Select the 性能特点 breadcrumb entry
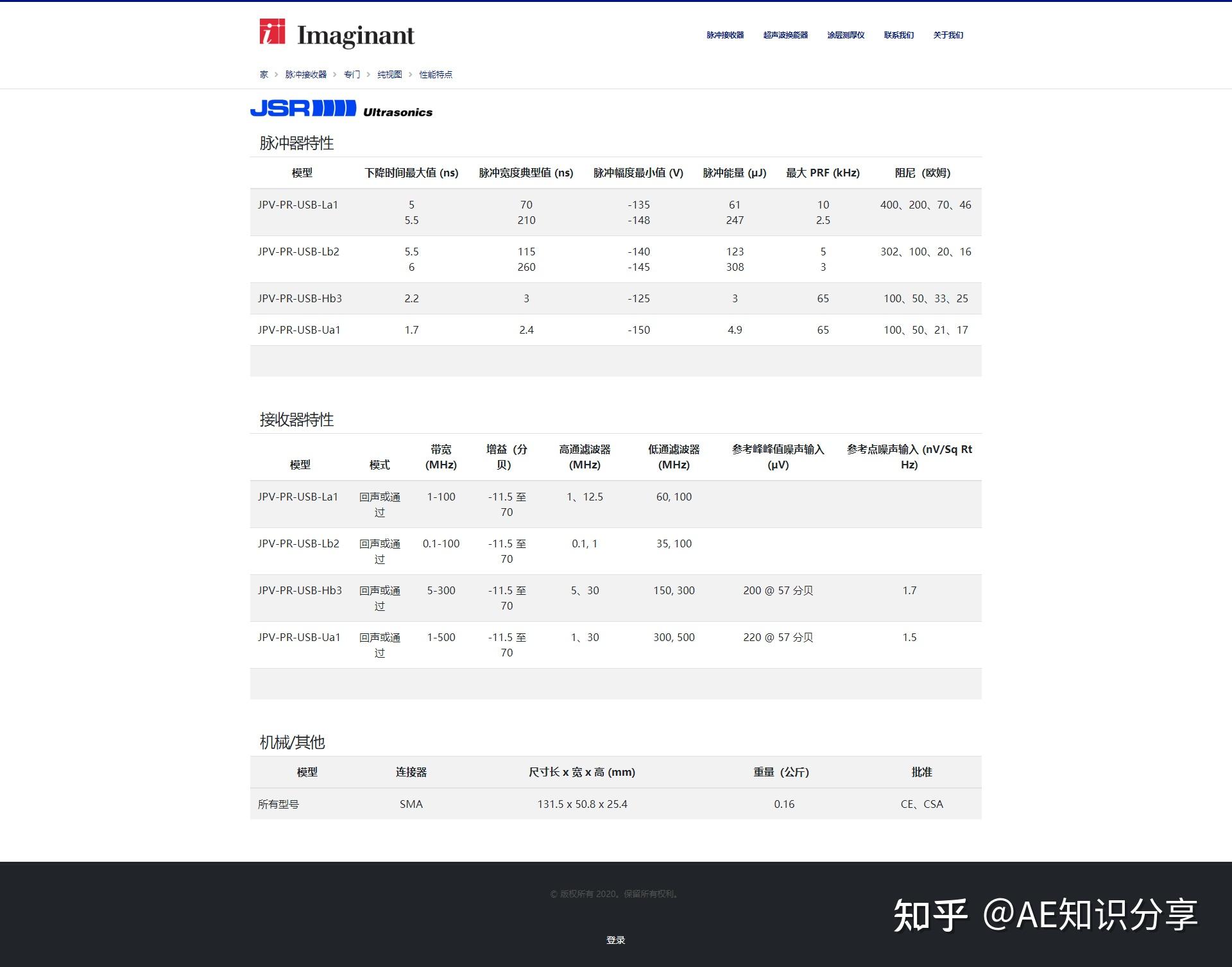Viewport: 1232px width, 967px height. (x=434, y=74)
